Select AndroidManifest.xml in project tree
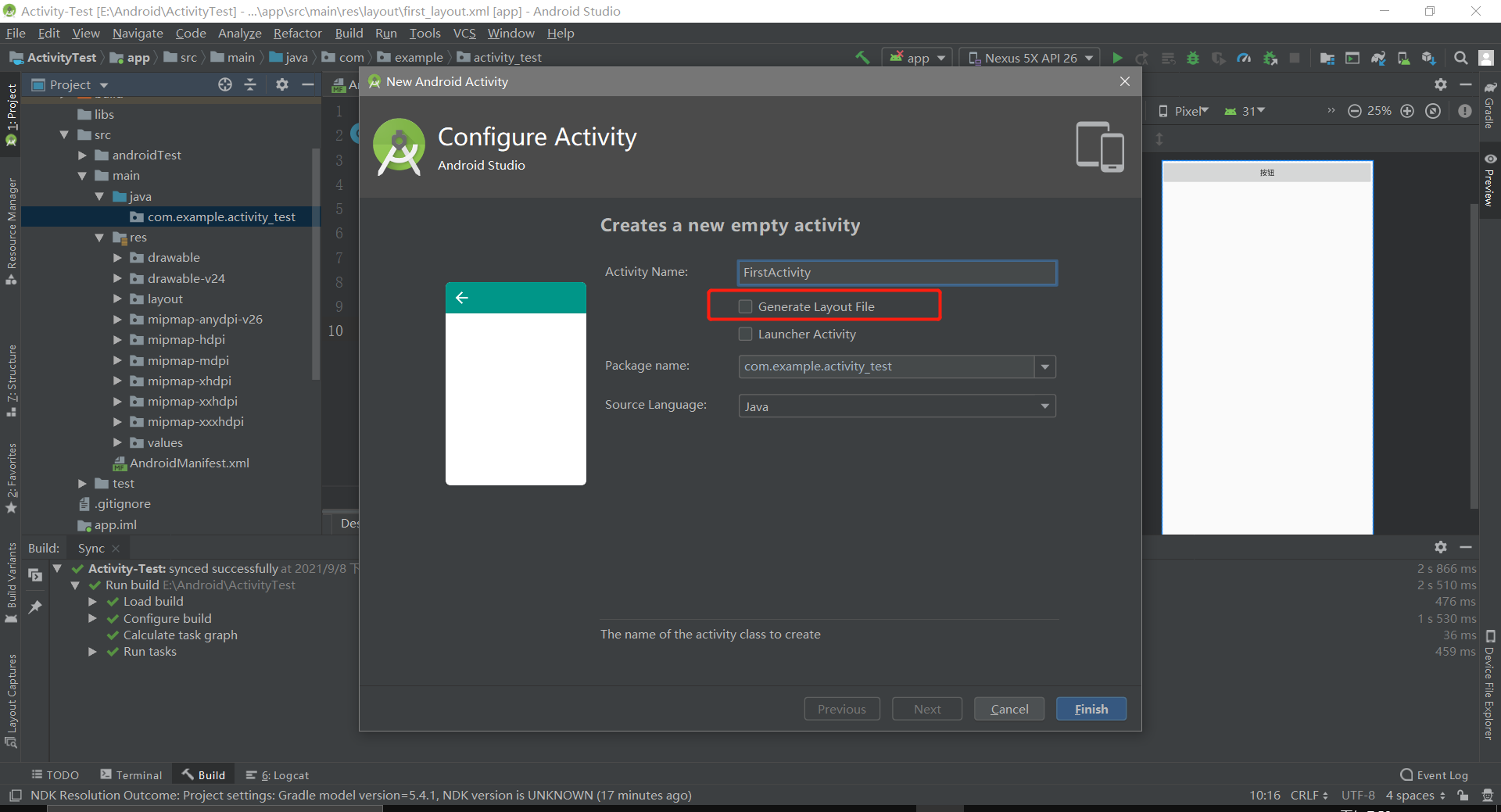Viewport: 1501px width, 812px height. pos(181,463)
